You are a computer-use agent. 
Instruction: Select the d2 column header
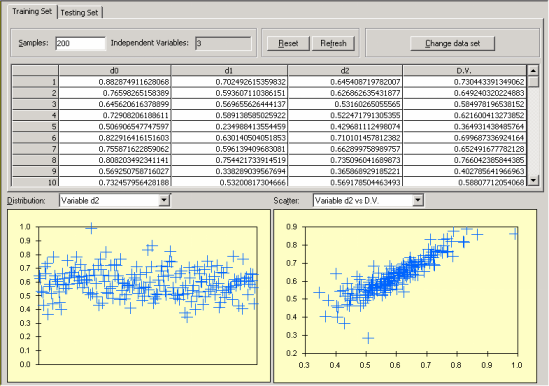(345, 70)
